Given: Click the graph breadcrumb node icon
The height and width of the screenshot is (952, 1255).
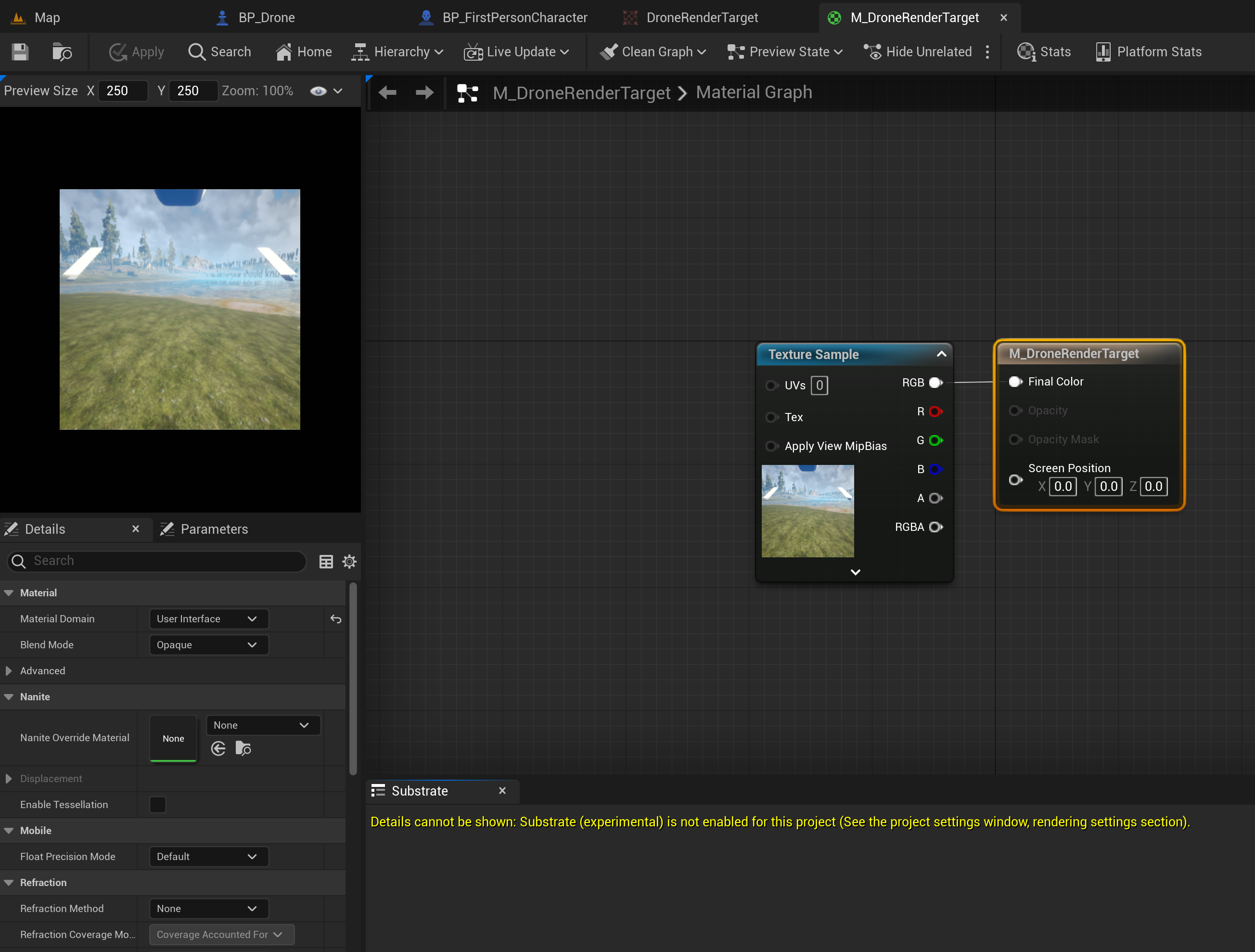Looking at the screenshot, I should click(468, 92).
